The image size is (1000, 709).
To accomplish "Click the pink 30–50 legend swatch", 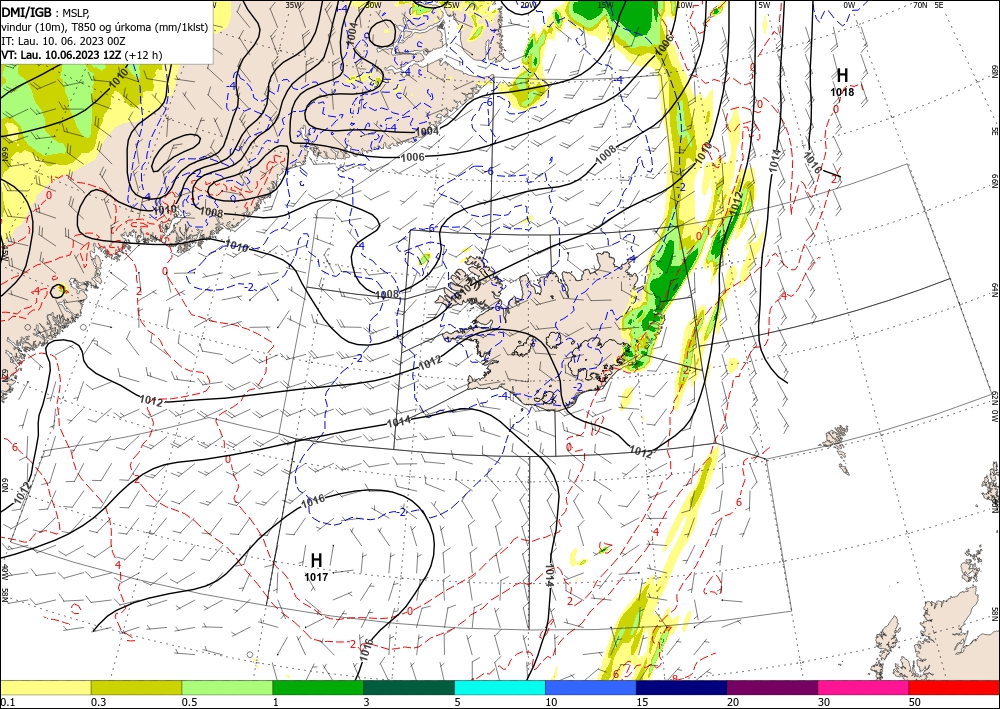I will pyautogui.click(x=864, y=687).
